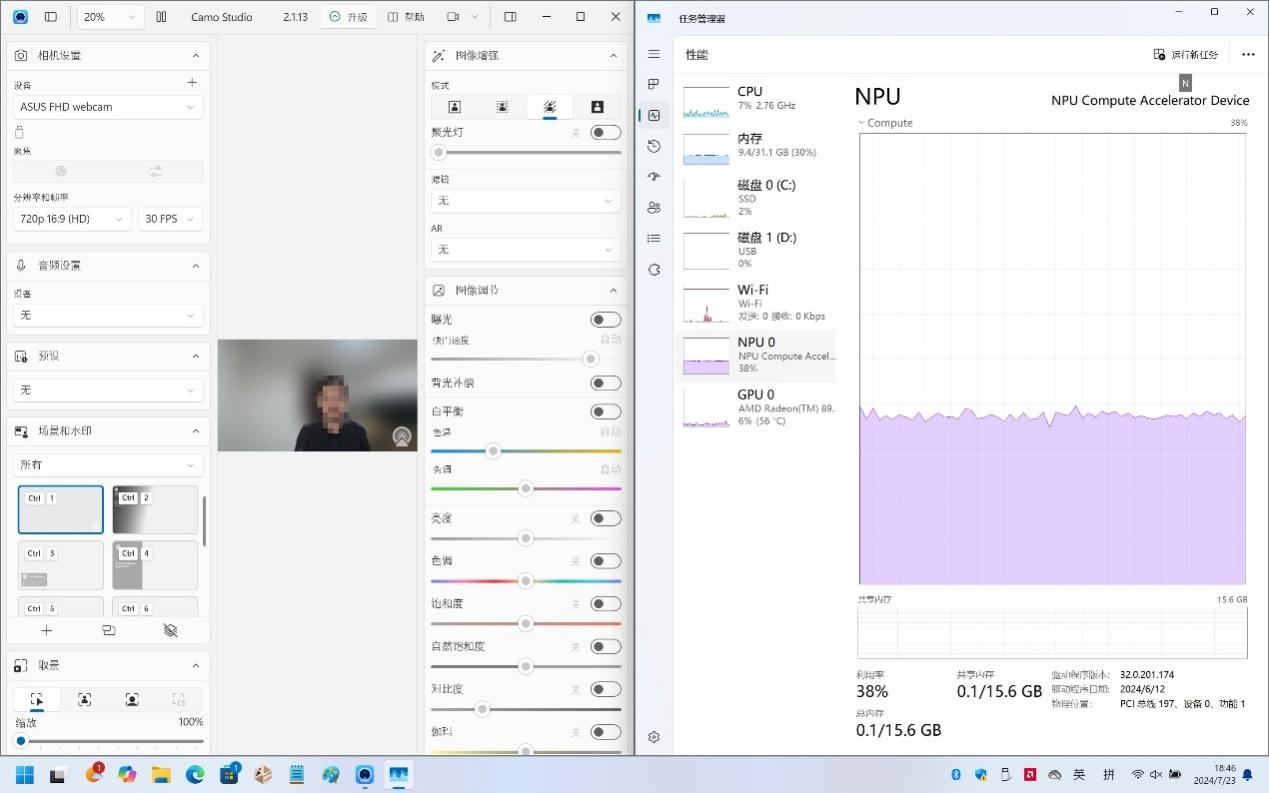The height and width of the screenshot is (793, 1269).
Task: Click the duplicate scene overlay icon
Action: [108, 631]
